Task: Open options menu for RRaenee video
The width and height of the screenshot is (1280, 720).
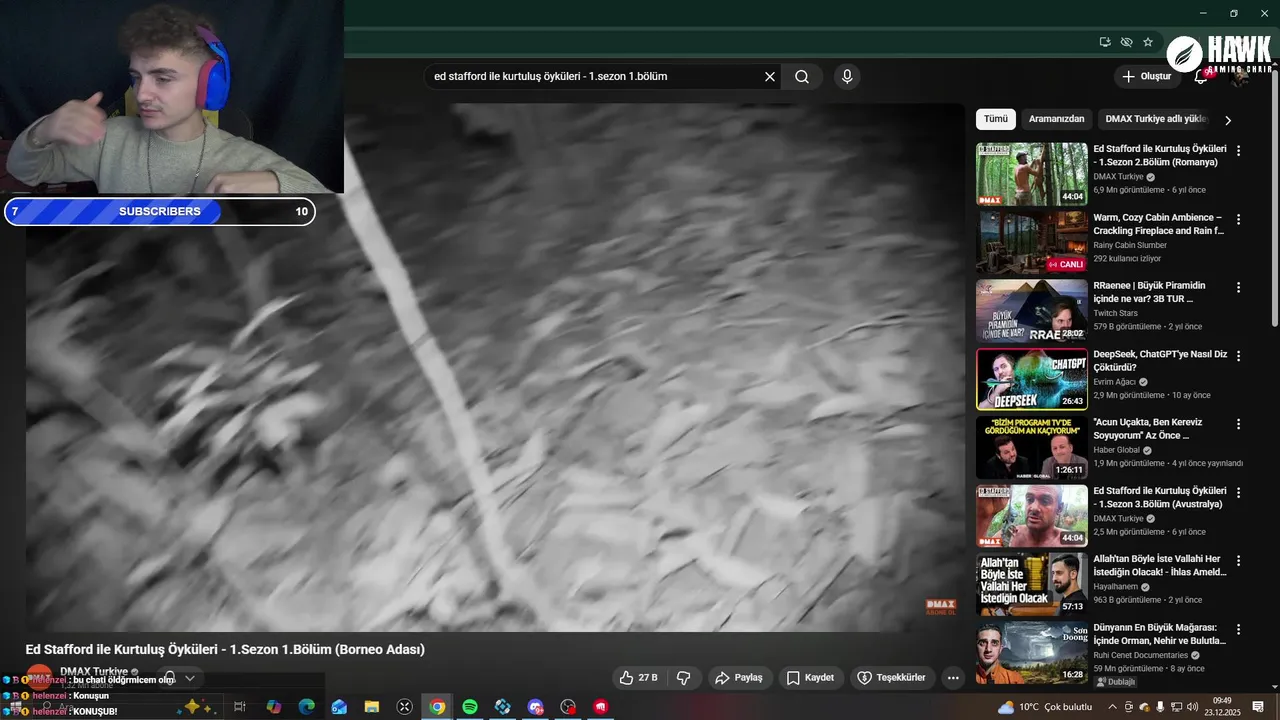Action: coord(1239,287)
